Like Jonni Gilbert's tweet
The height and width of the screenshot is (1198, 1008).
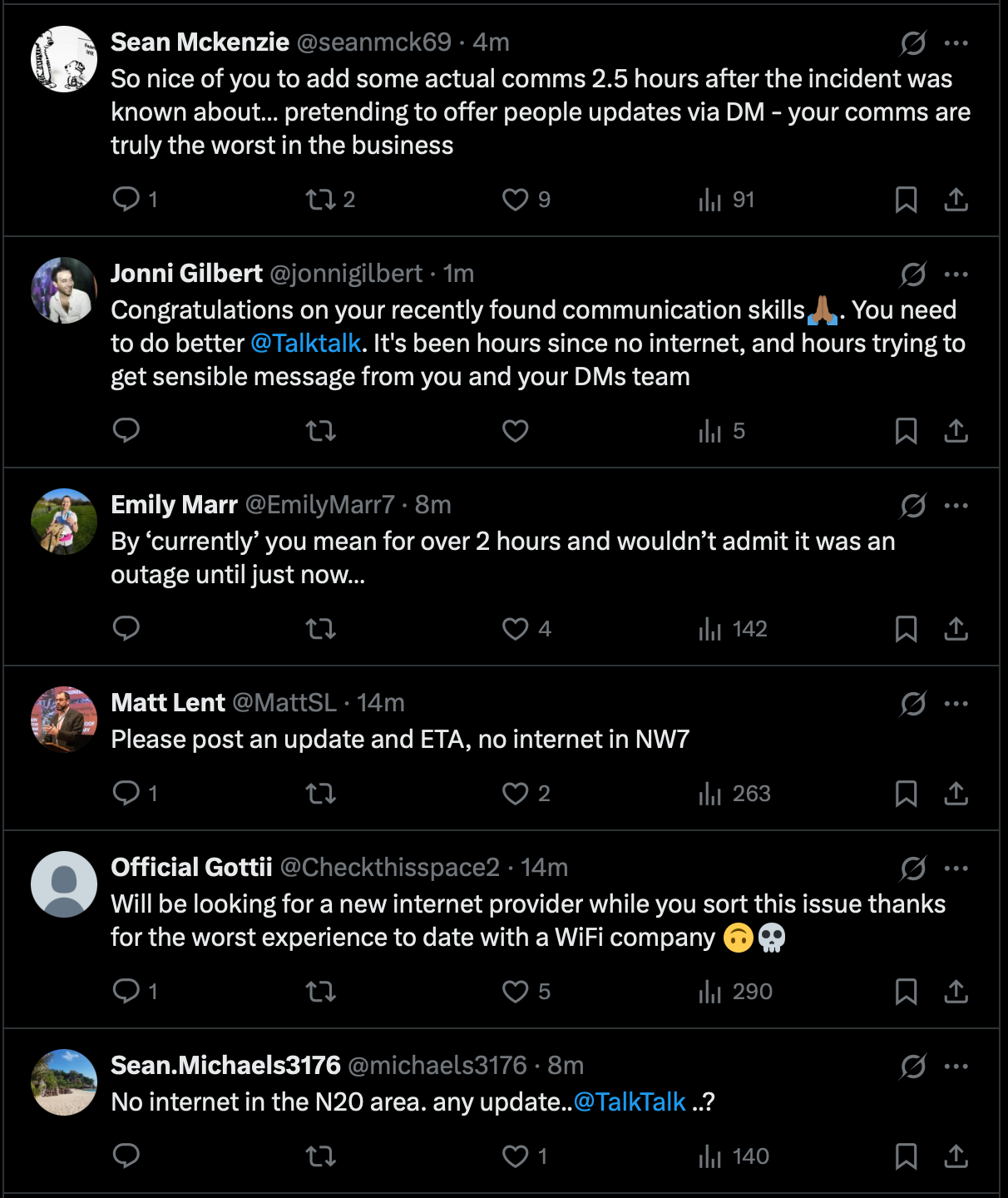[x=515, y=430]
